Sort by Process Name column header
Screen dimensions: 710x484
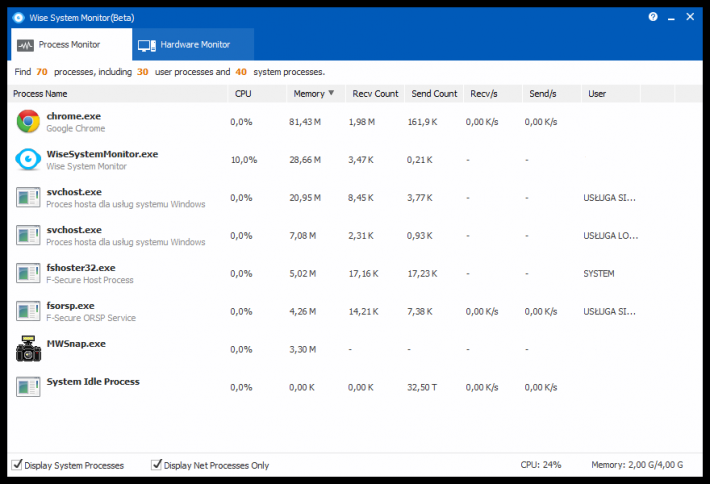point(118,94)
